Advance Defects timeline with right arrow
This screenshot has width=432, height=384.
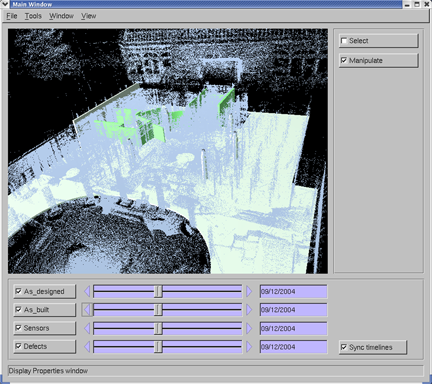point(249,347)
